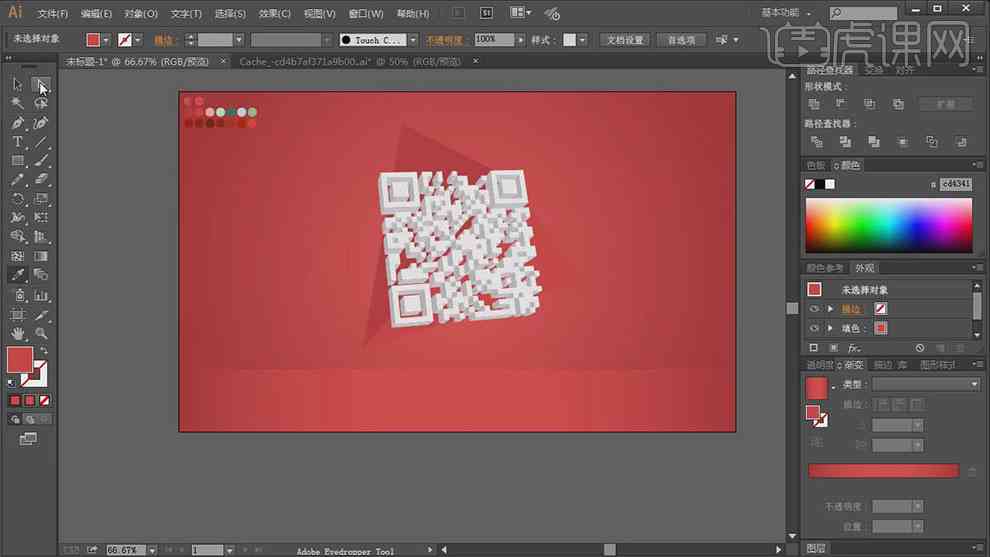Viewport: 990px width, 557px height.
Task: Select the Type tool
Action: 17,142
